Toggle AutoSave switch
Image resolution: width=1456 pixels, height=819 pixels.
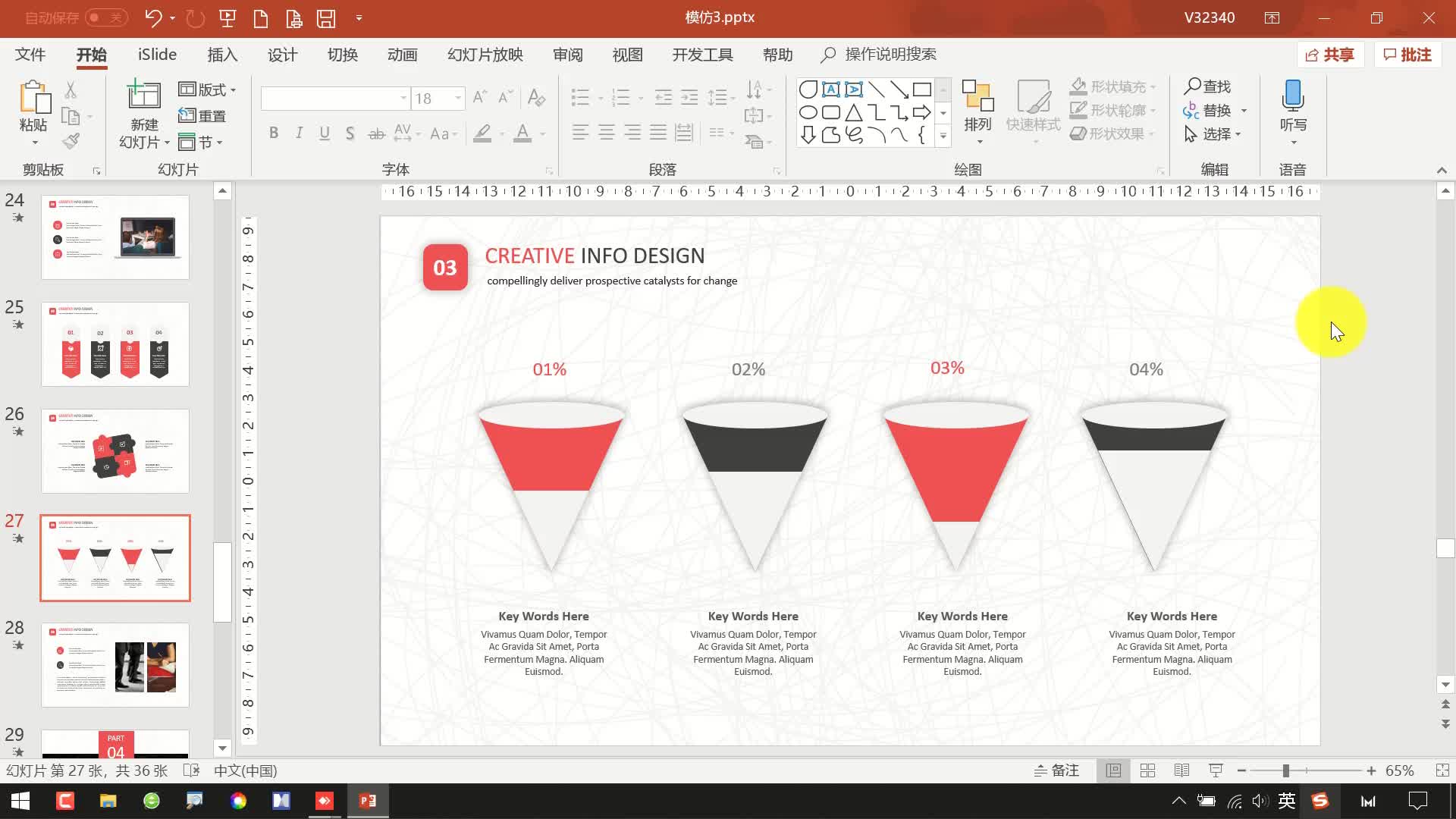(106, 17)
